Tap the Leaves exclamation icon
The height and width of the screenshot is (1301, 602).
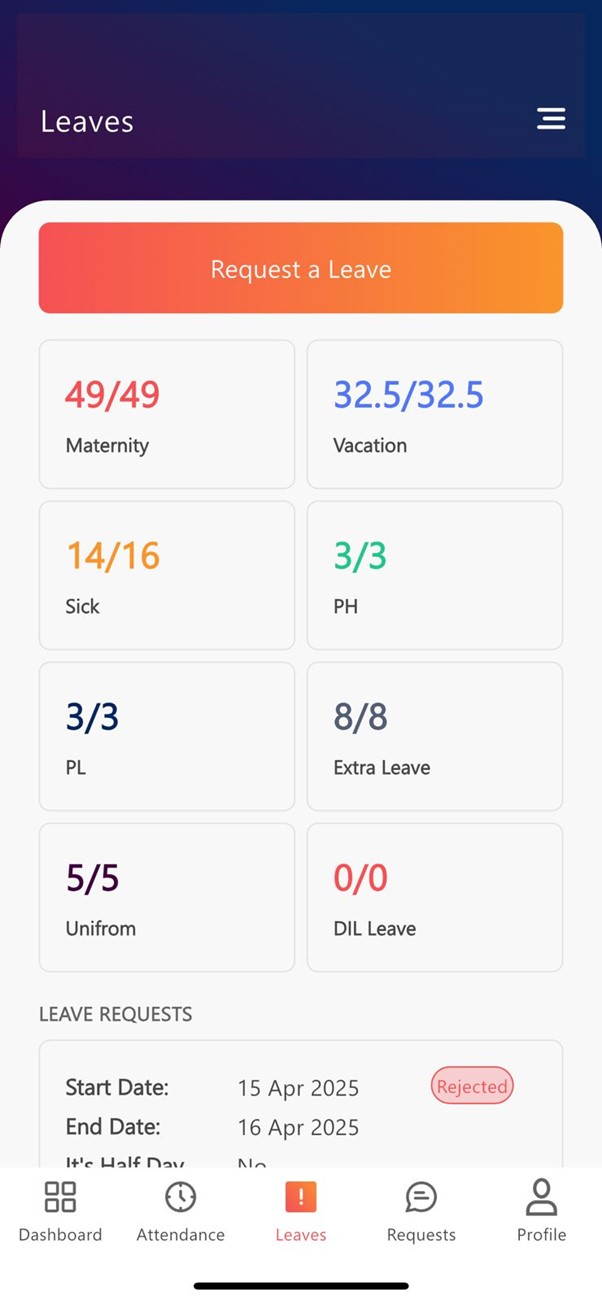pos(301,1196)
